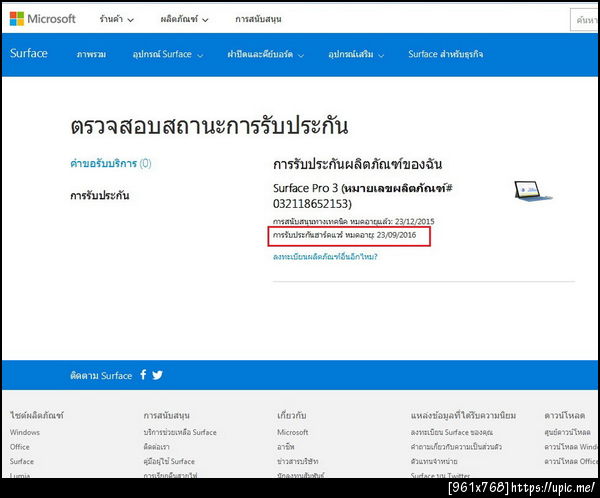
Task: Go to the Surface home link
Action: point(29,53)
